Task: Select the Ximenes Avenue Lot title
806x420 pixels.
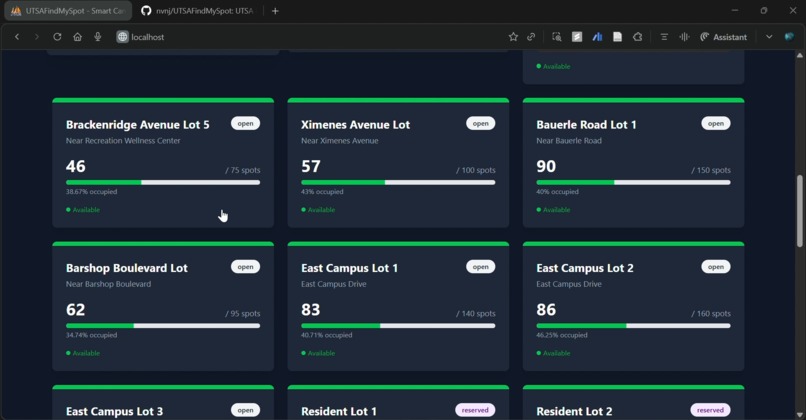Action: tap(356, 125)
